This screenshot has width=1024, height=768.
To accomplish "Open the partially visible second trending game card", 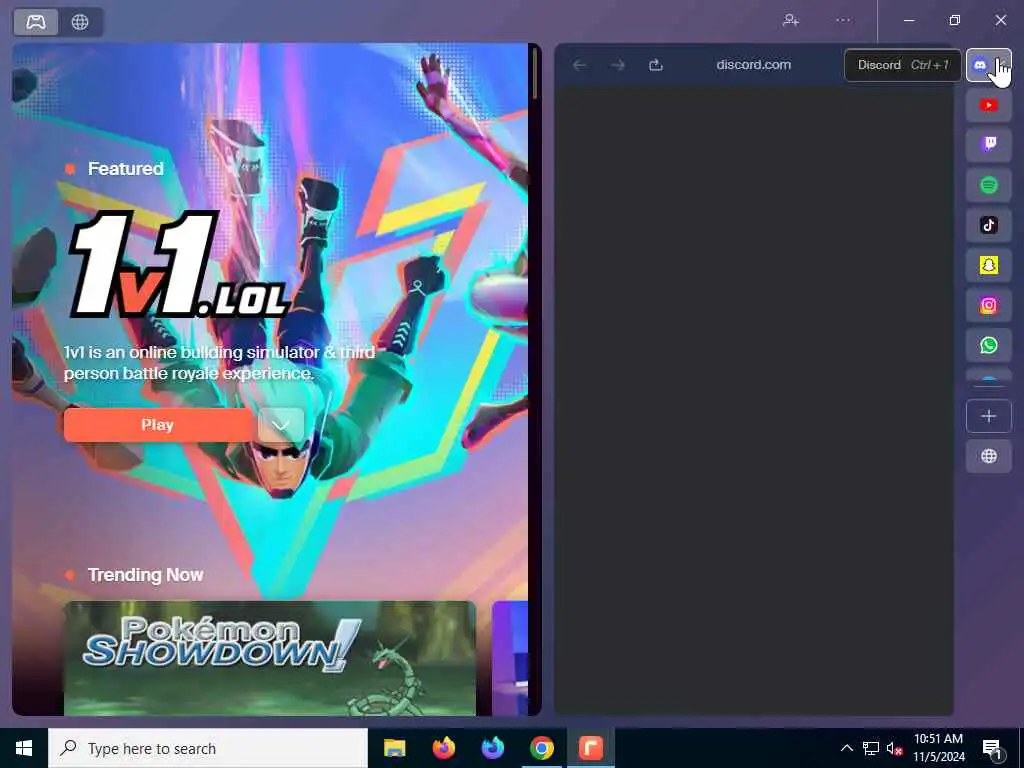I will click(510, 658).
